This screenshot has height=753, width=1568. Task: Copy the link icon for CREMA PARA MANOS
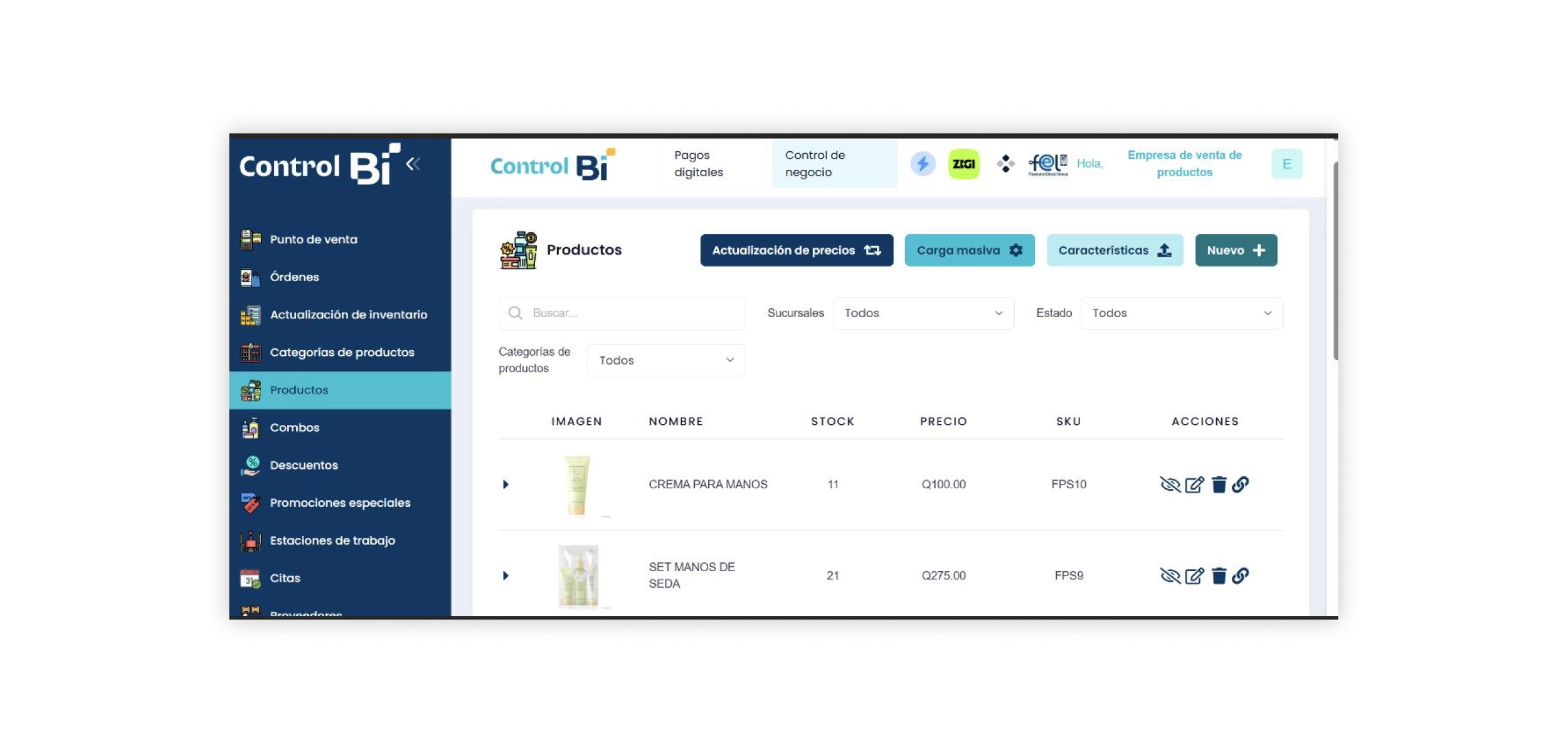pos(1241,484)
